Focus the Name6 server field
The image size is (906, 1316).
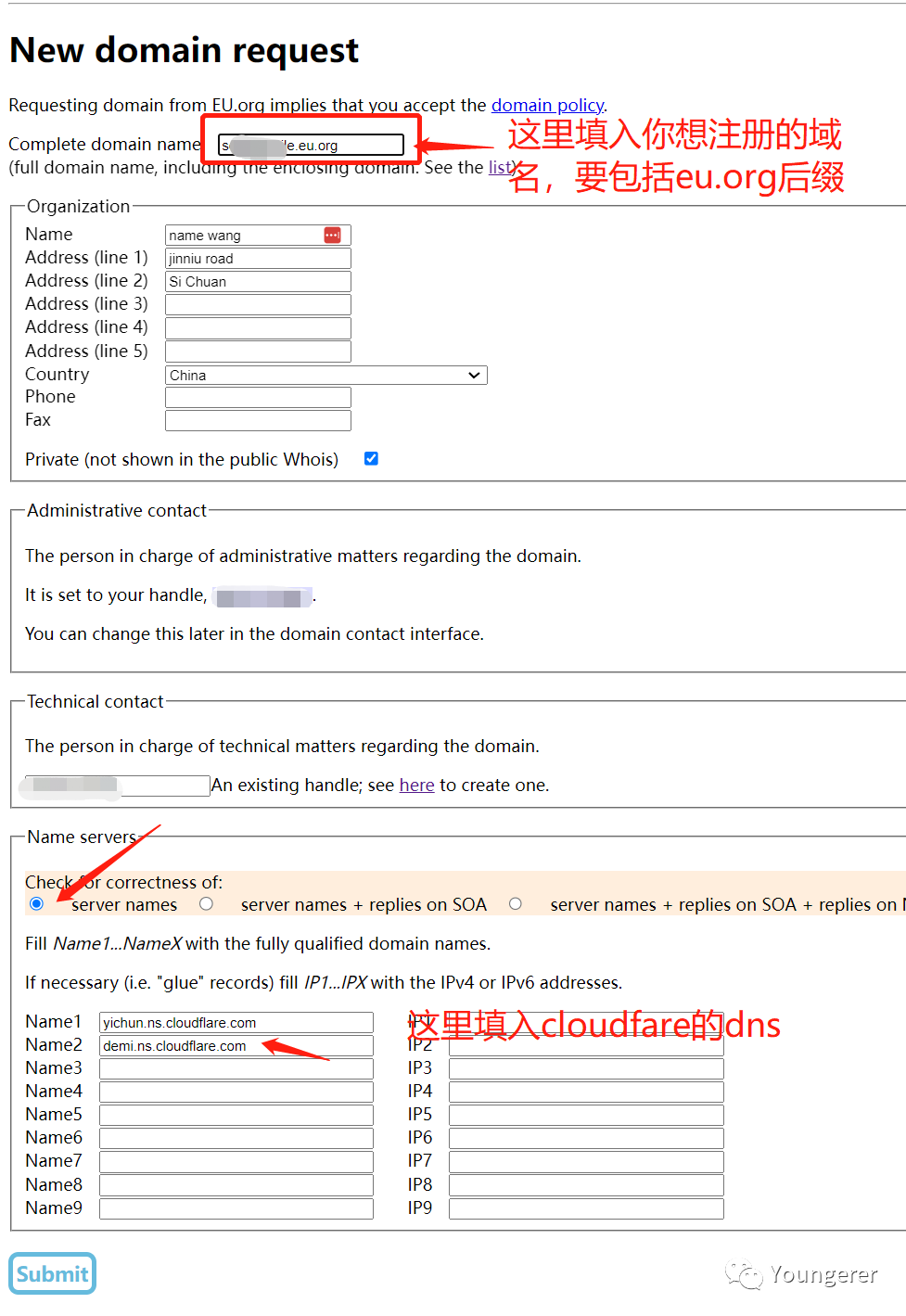236,1138
